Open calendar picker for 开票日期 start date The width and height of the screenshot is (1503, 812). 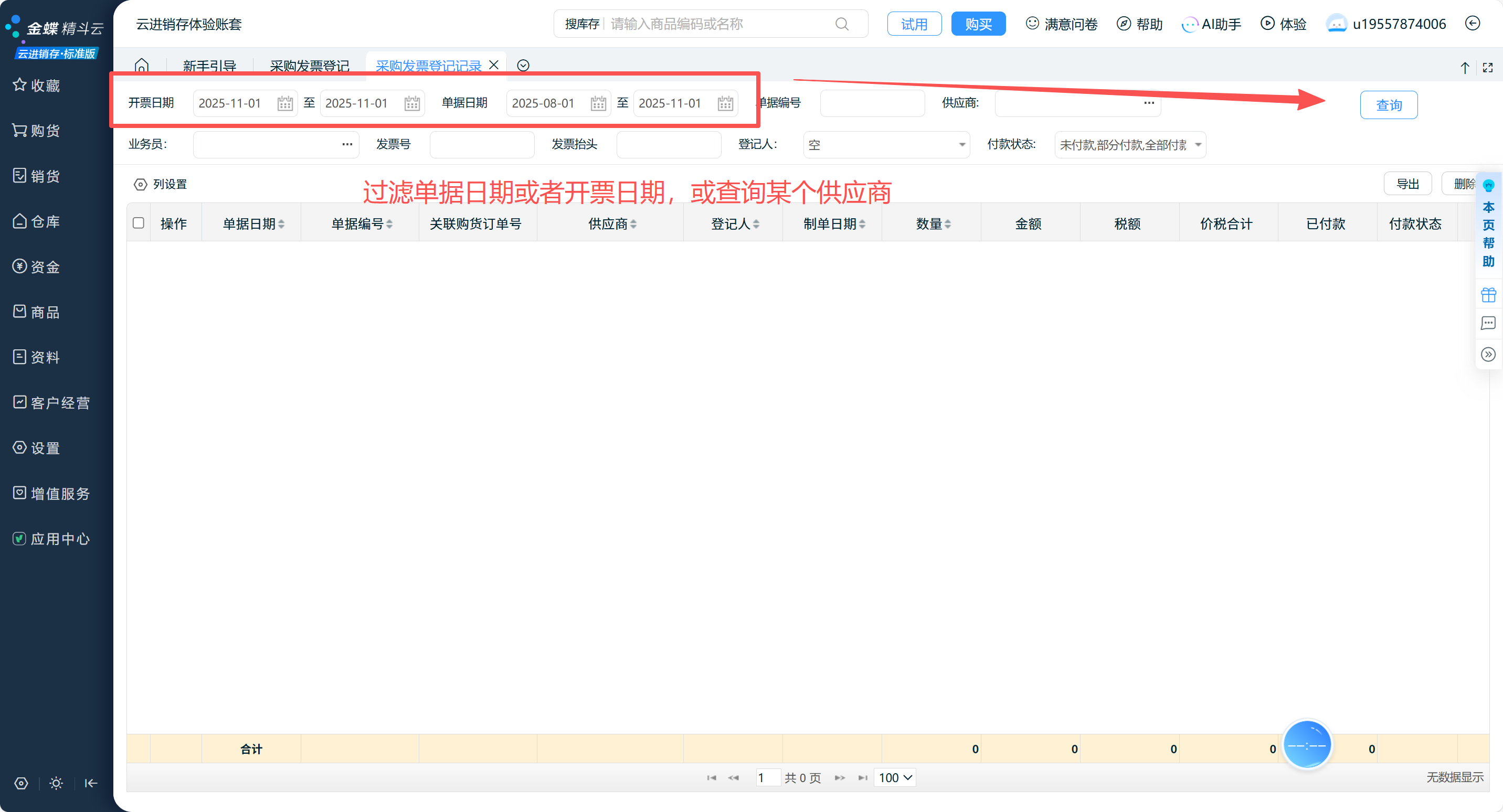pyautogui.click(x=285, y=103)
